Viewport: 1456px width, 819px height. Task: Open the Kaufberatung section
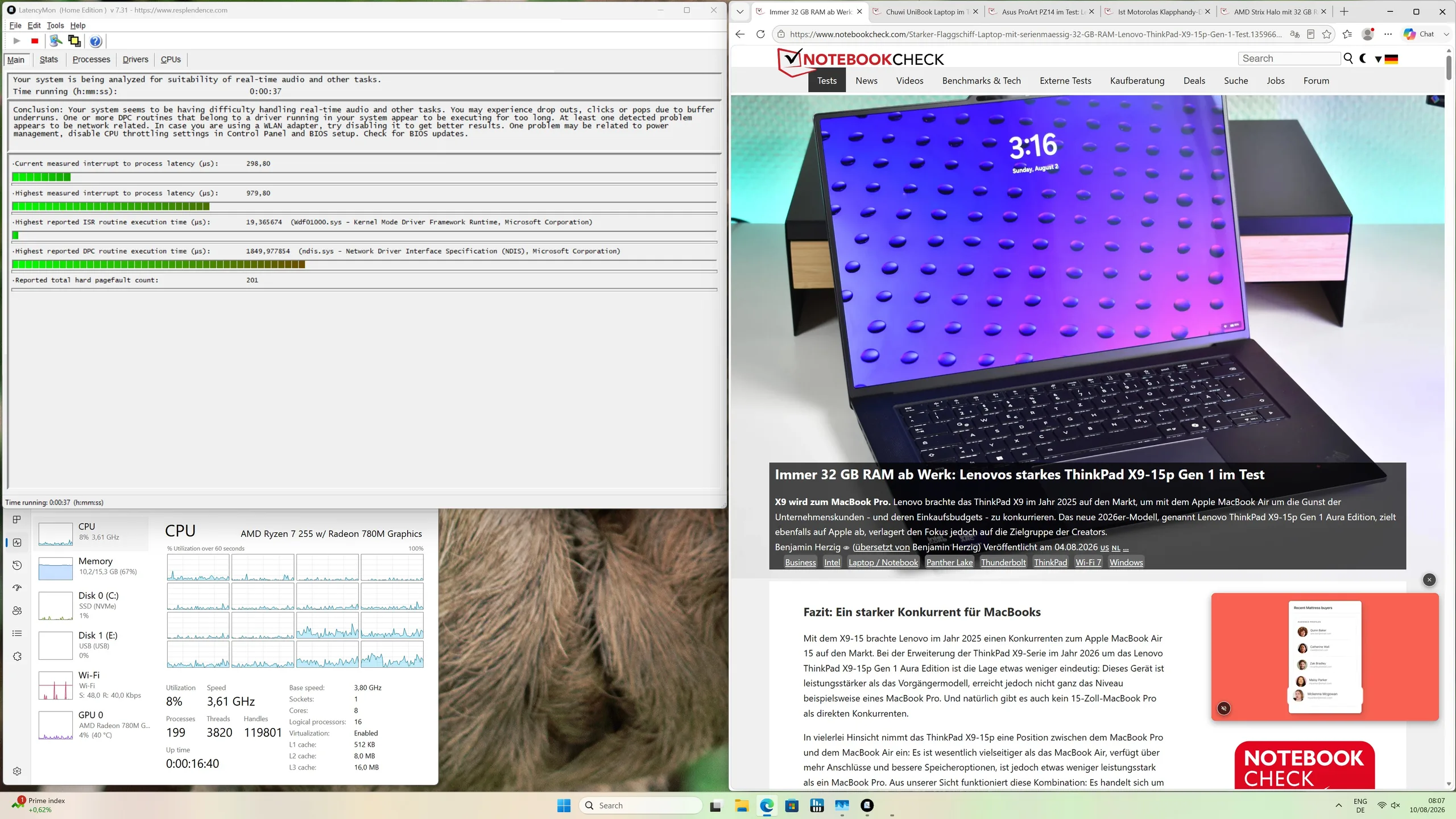coord(1137,81)
